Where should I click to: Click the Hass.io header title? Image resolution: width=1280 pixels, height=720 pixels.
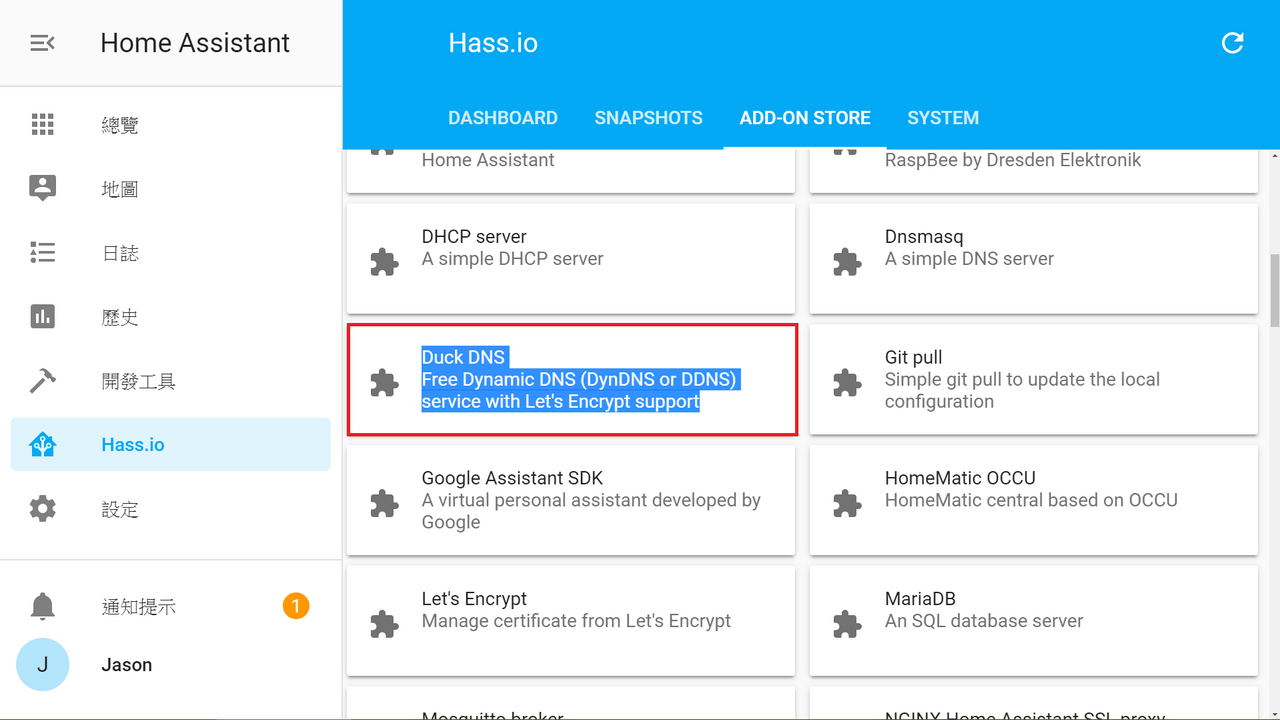(493, 43)
